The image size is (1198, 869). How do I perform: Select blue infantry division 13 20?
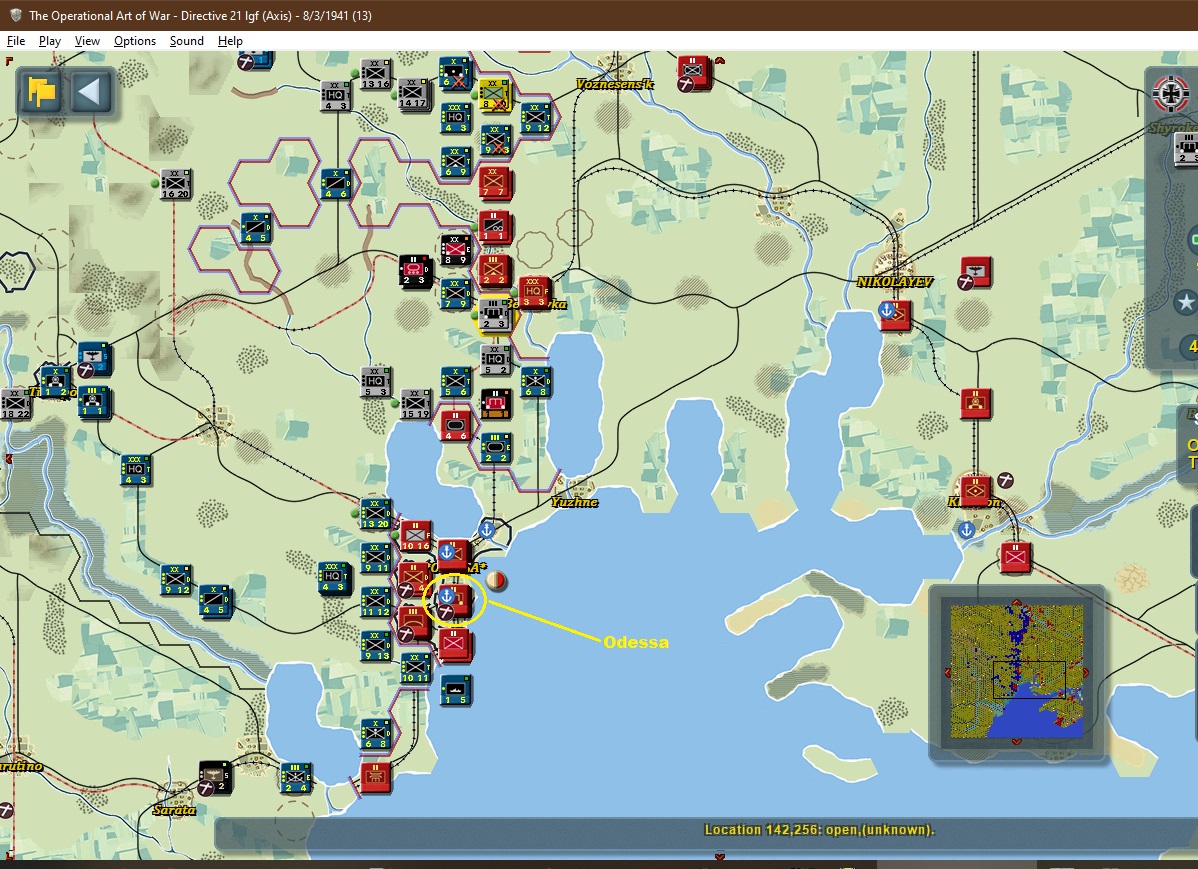pyautogui.click(x=375, y=513)
